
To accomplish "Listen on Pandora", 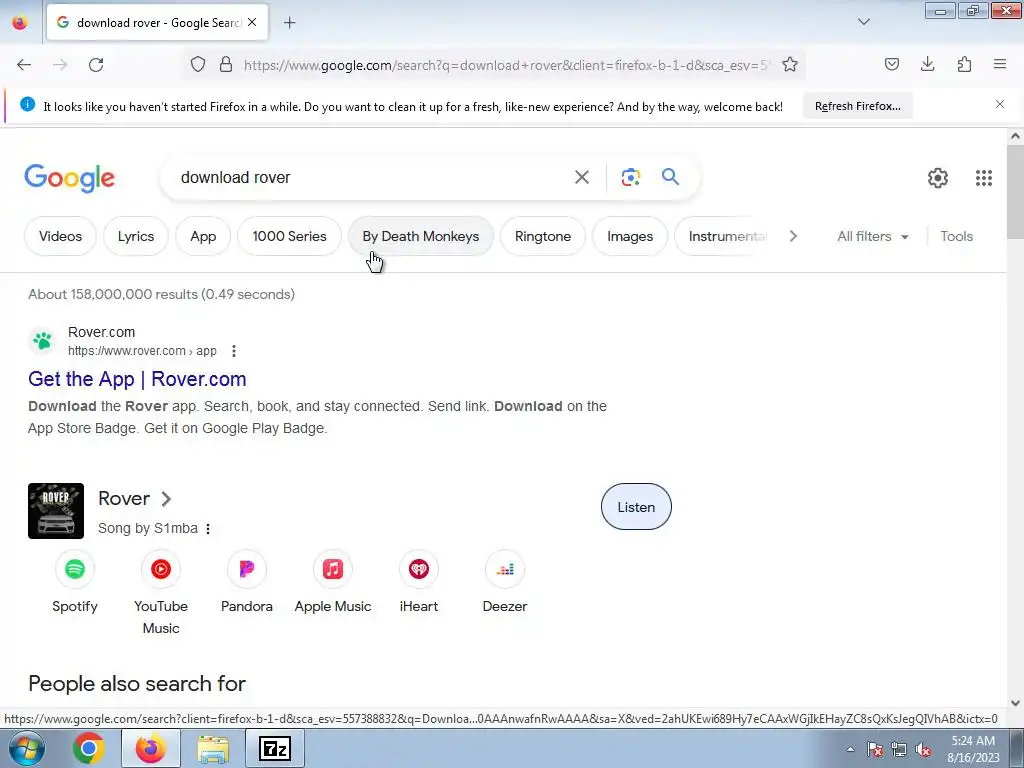I will point(246,581).
